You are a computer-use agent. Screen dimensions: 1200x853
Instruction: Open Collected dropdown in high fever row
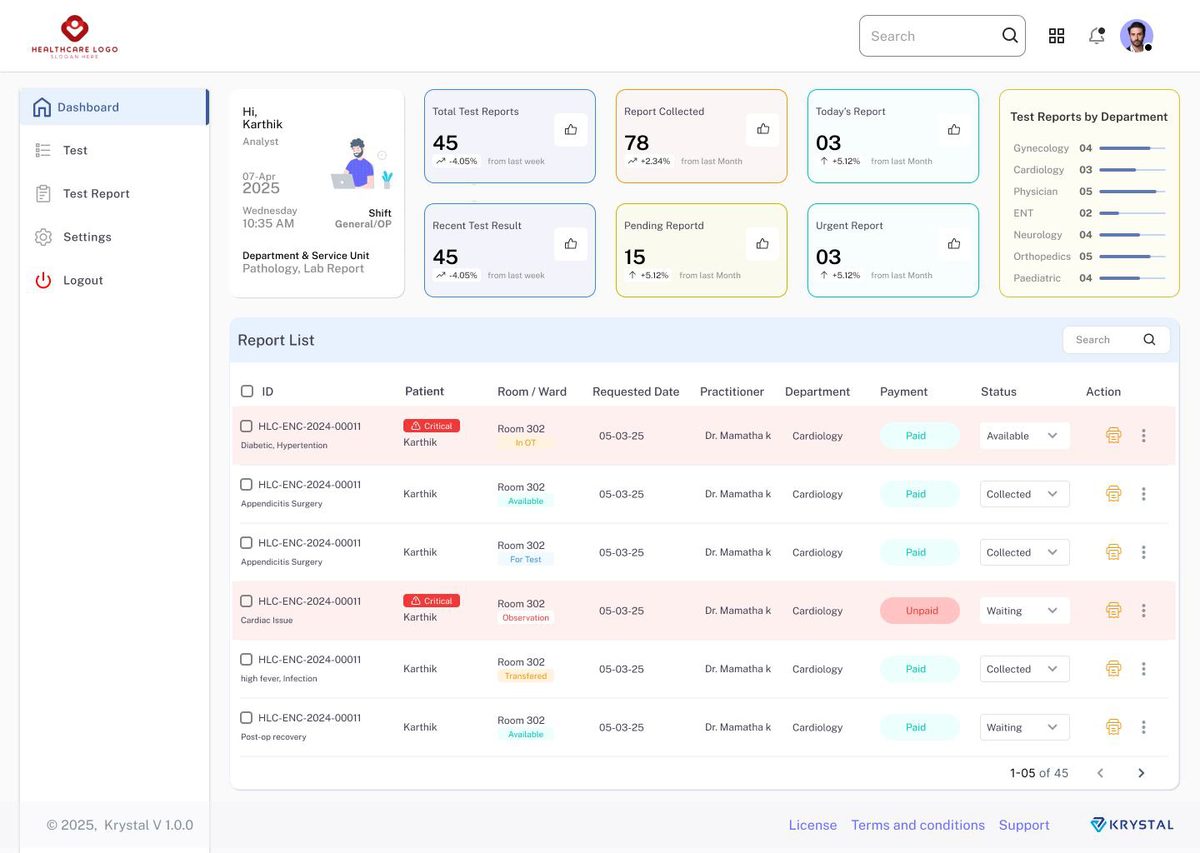pyautogui.click(x=1024, y=669)
